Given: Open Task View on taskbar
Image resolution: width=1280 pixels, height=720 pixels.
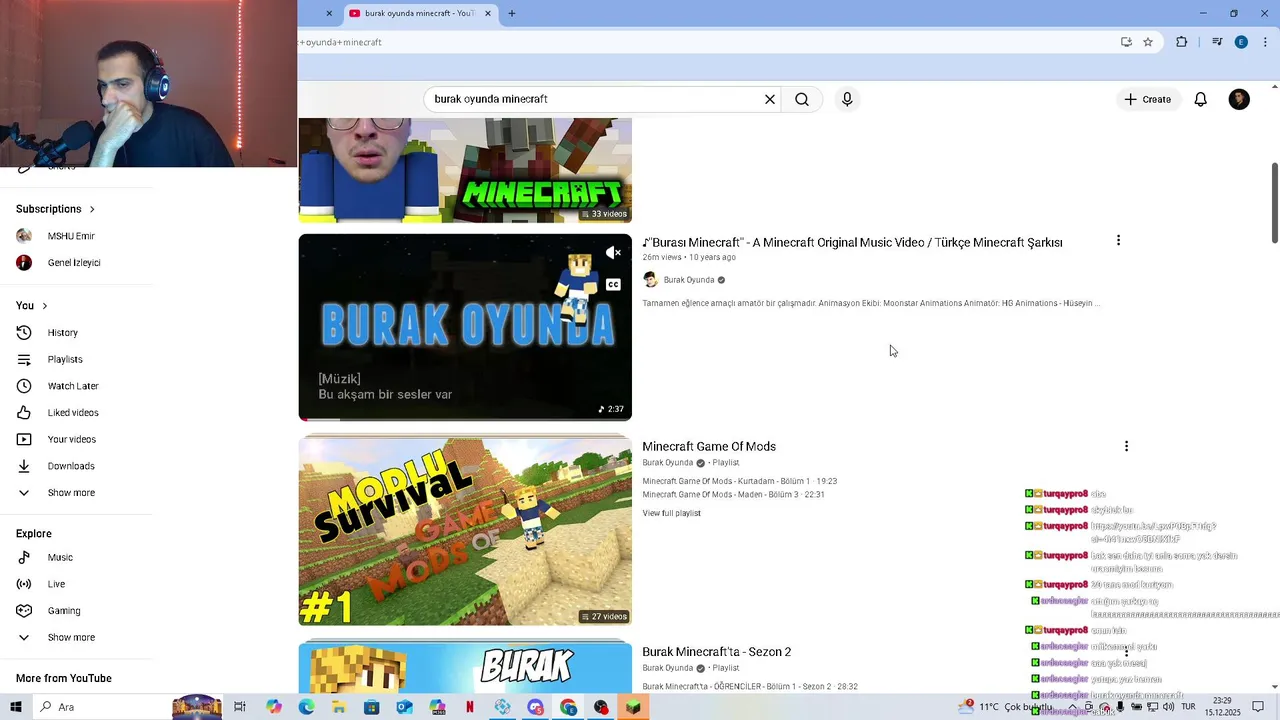Looking at the screenshot, I should tap(240, 707).
